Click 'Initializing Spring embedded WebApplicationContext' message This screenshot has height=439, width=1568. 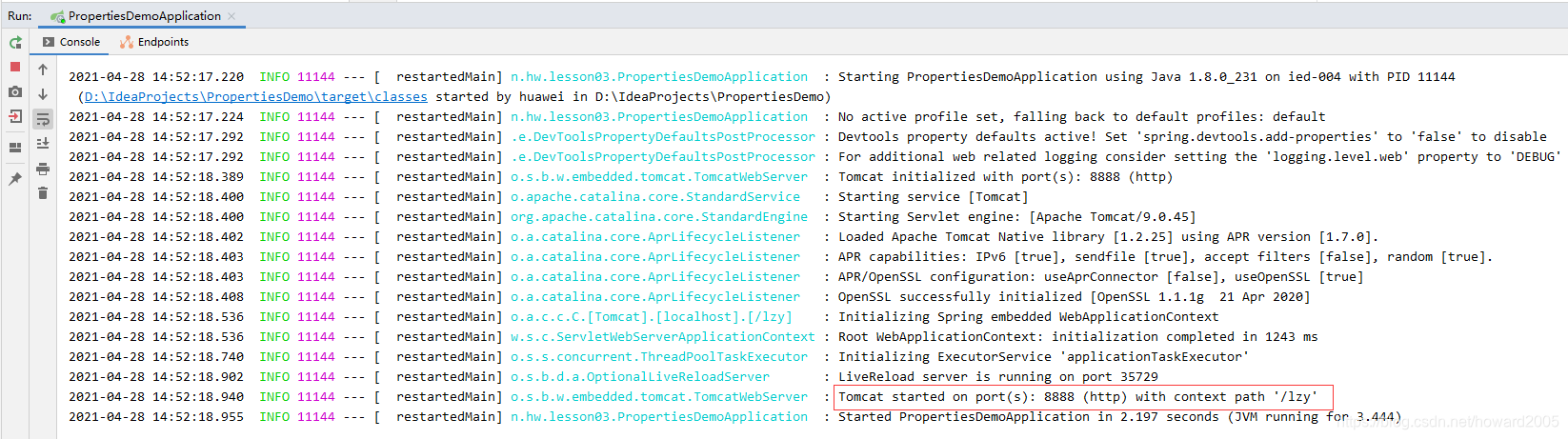click(x=1029, y=316)
